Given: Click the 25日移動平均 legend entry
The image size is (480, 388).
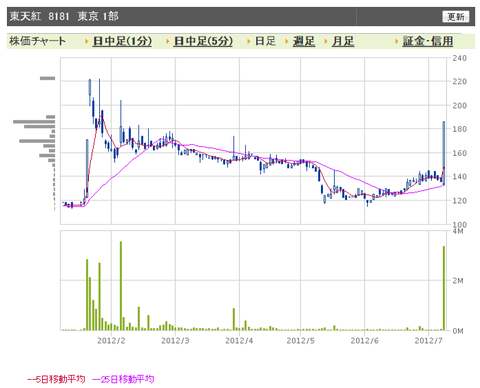Looking at the screenshot, I should (x=123, y=379).
